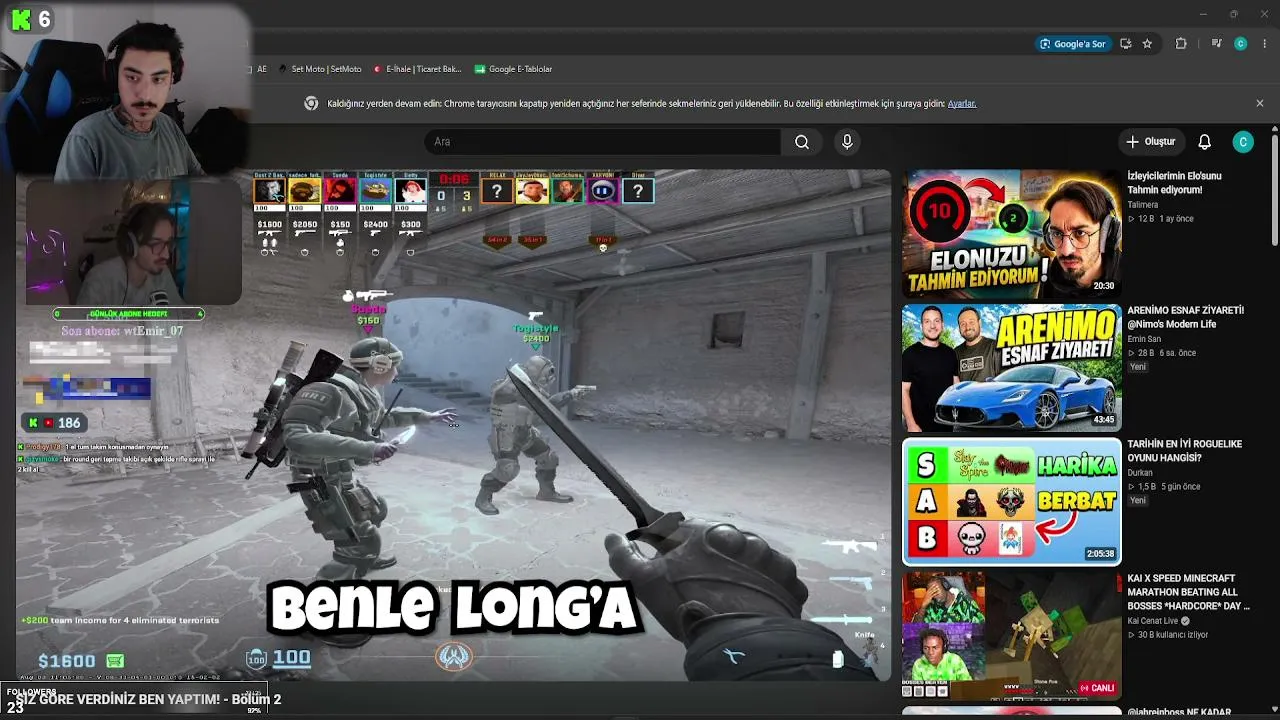Follow the Ayarlar link in the info bar
The width and height of the screenshot is (1280, 720).
[962, 104]
